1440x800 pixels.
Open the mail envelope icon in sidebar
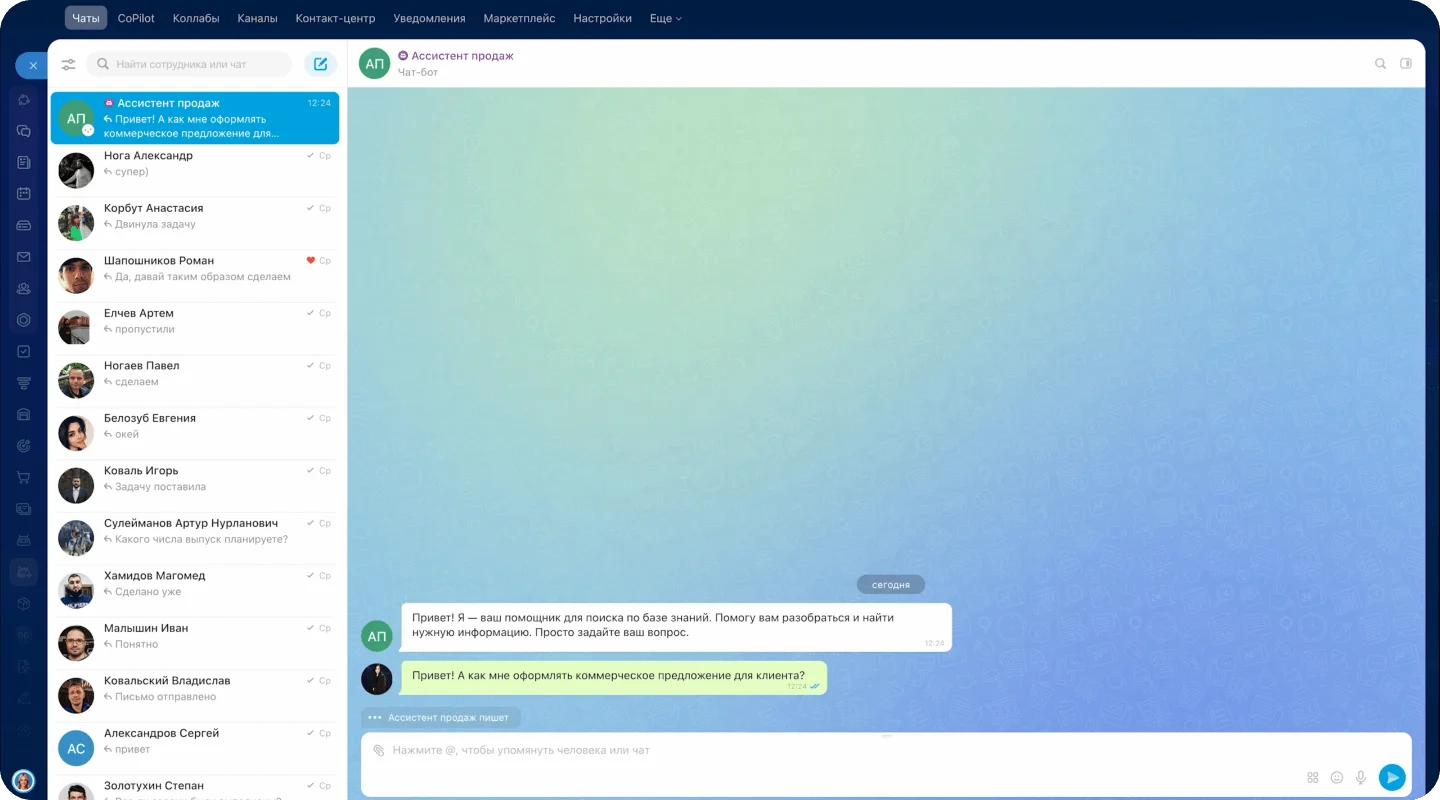tap(24, 257)
